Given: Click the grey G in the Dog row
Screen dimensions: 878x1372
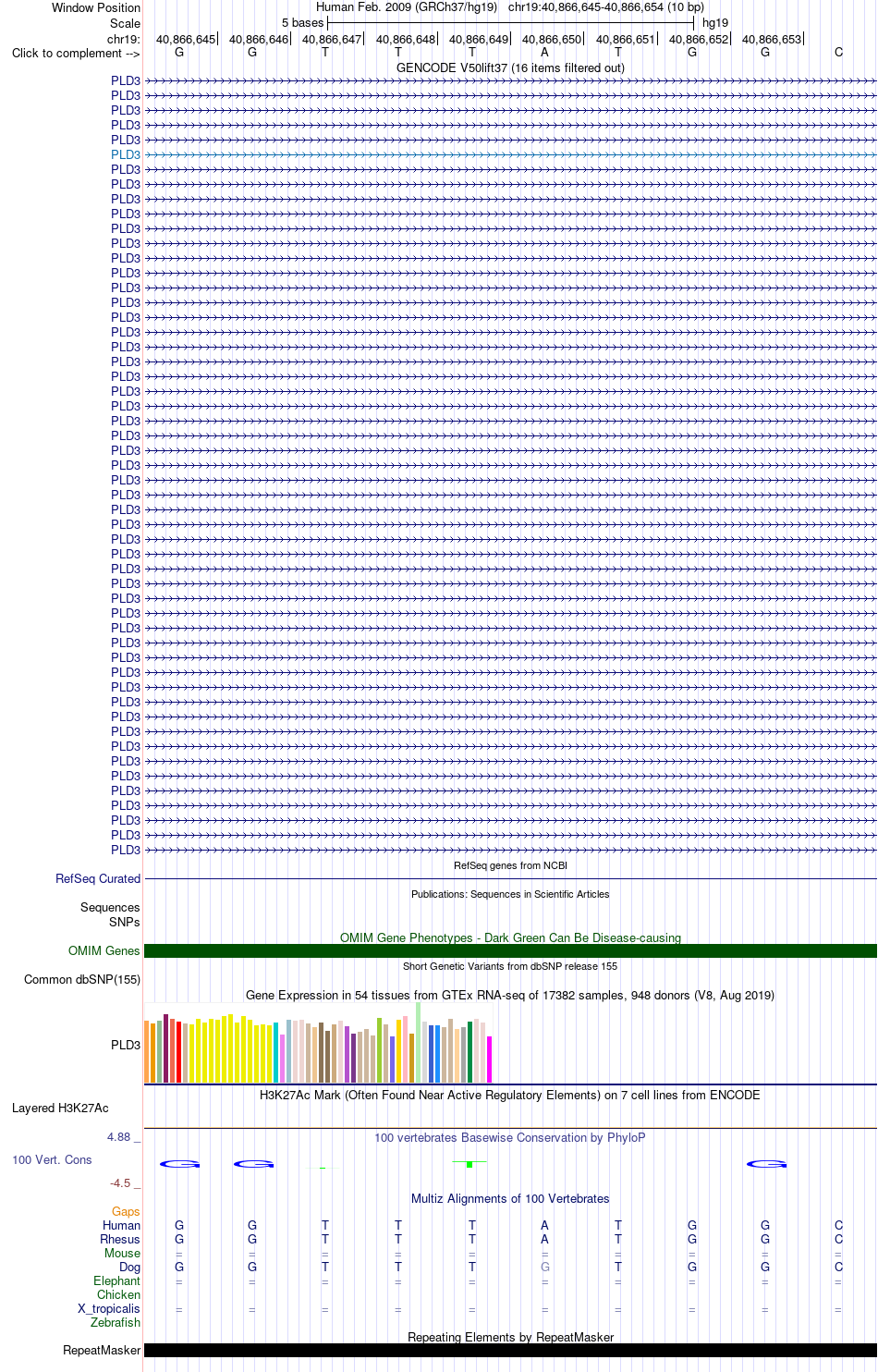Looking at the screenshot, I should click(x=545, y=1267).
